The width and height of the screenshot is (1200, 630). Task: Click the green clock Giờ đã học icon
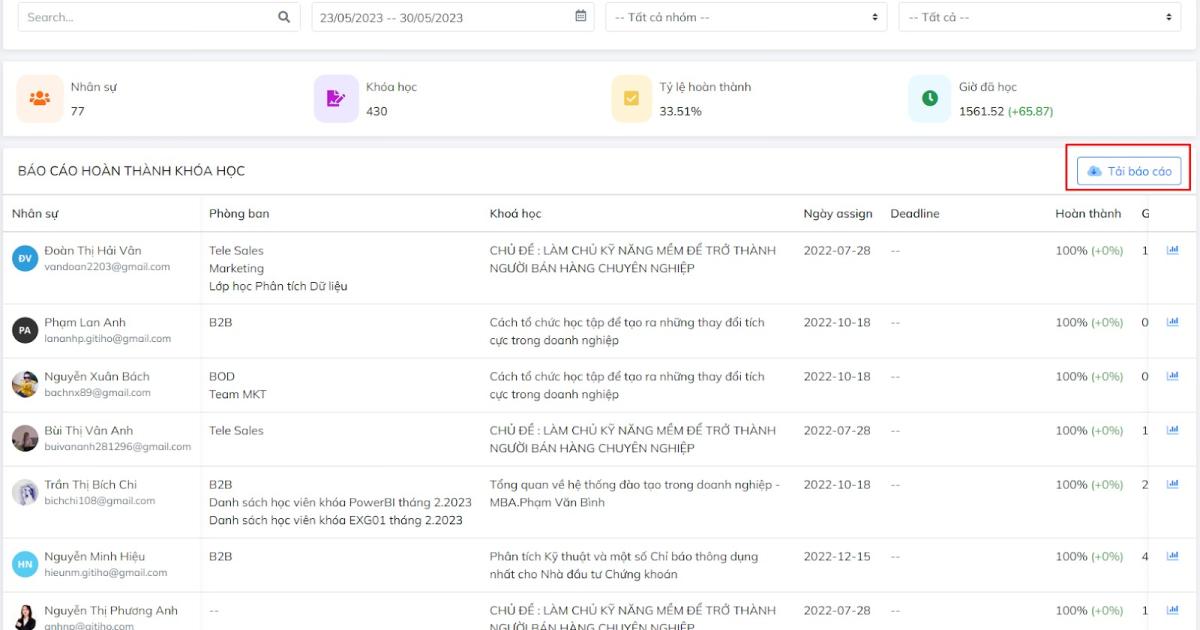tap(930, 98)
